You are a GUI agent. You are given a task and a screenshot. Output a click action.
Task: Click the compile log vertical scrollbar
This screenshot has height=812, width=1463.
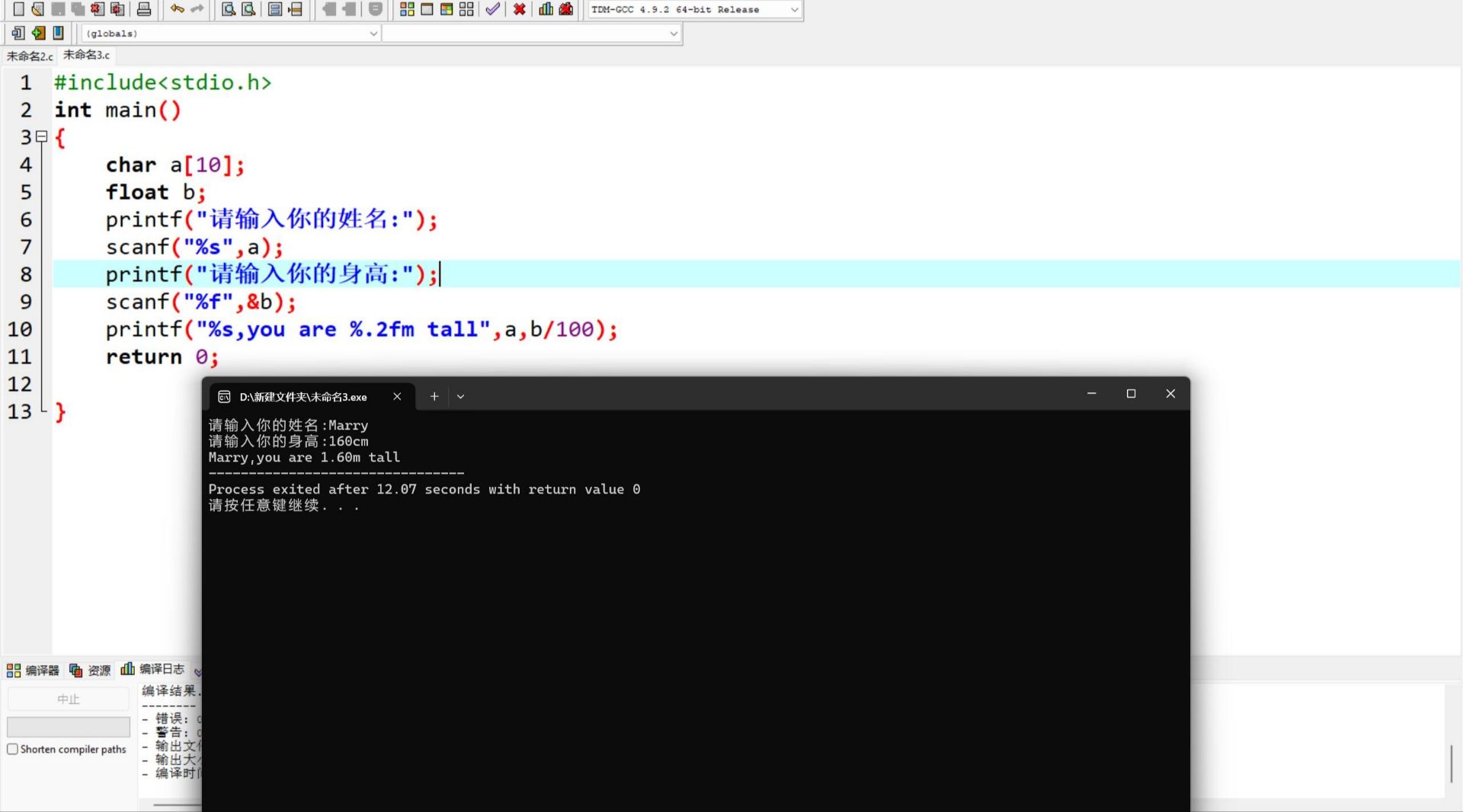(1452, 763)
